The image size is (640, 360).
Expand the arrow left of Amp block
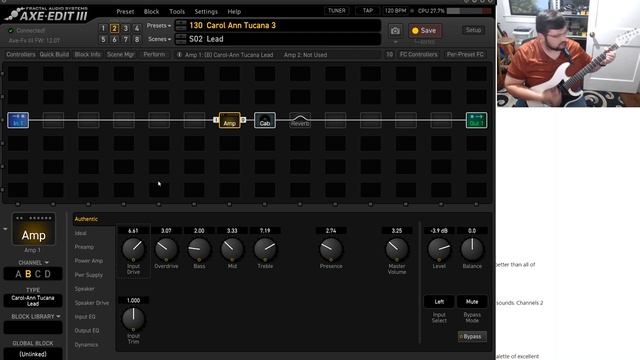[x=5, y=229]
